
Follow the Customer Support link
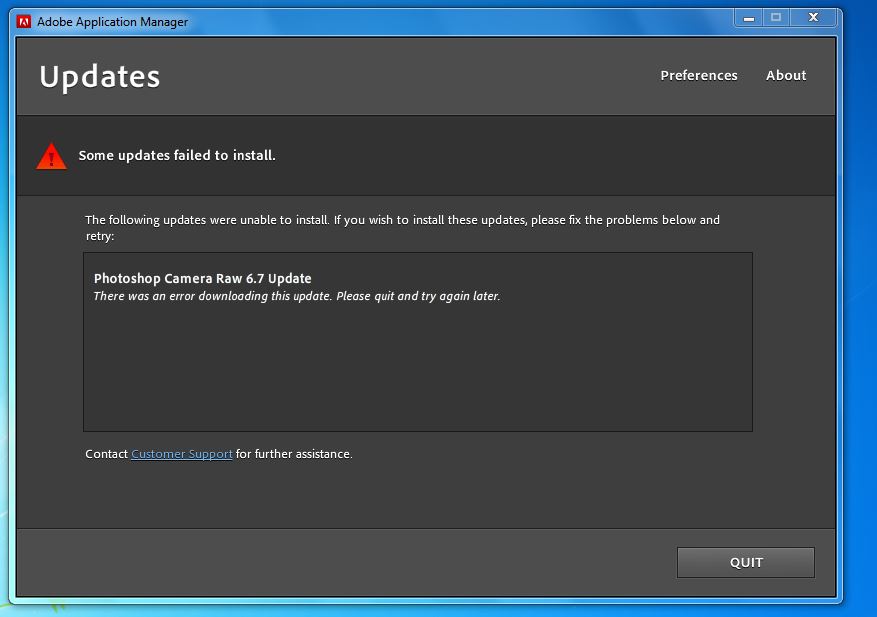pyautogui.click(x=182, y=454)
